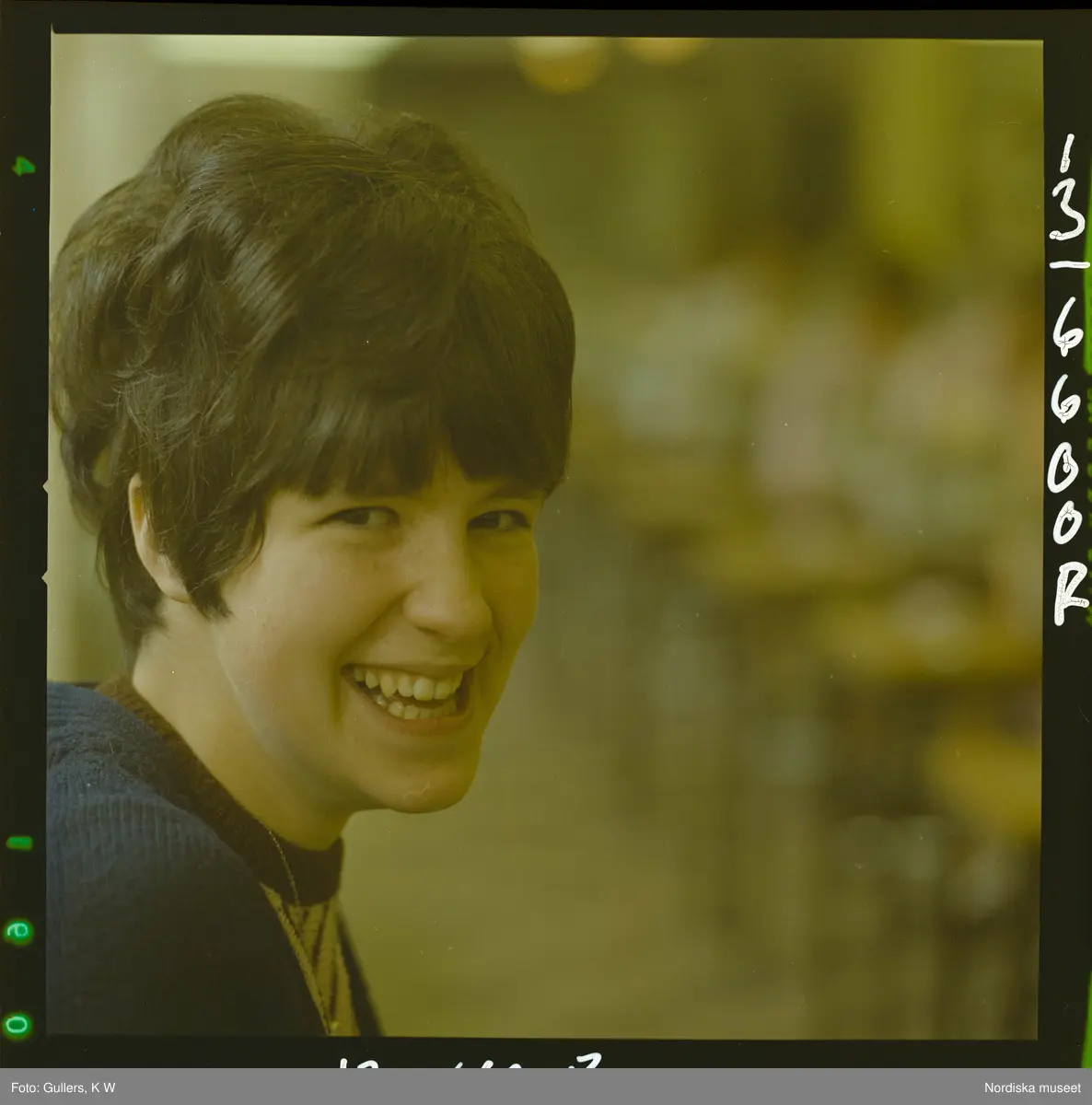This screenshot has height=1105, width=1092.
Task: Click the green 0 at bottom-left edge
Action: (x=17, y=1022)
